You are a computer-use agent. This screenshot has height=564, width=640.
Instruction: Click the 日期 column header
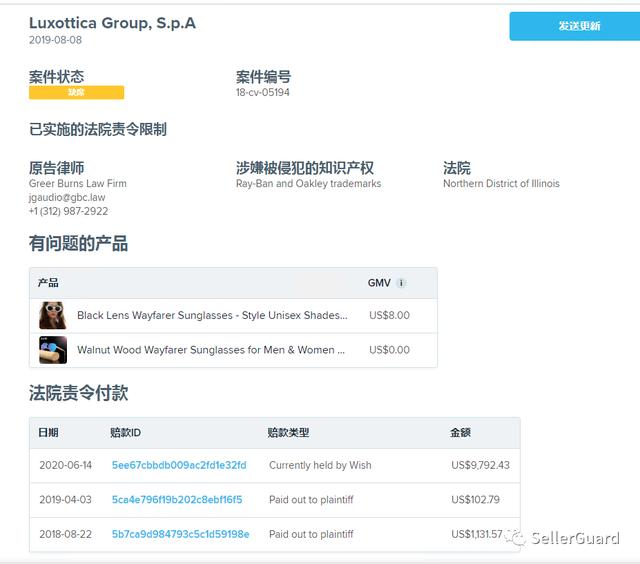(x=48, y=433)
